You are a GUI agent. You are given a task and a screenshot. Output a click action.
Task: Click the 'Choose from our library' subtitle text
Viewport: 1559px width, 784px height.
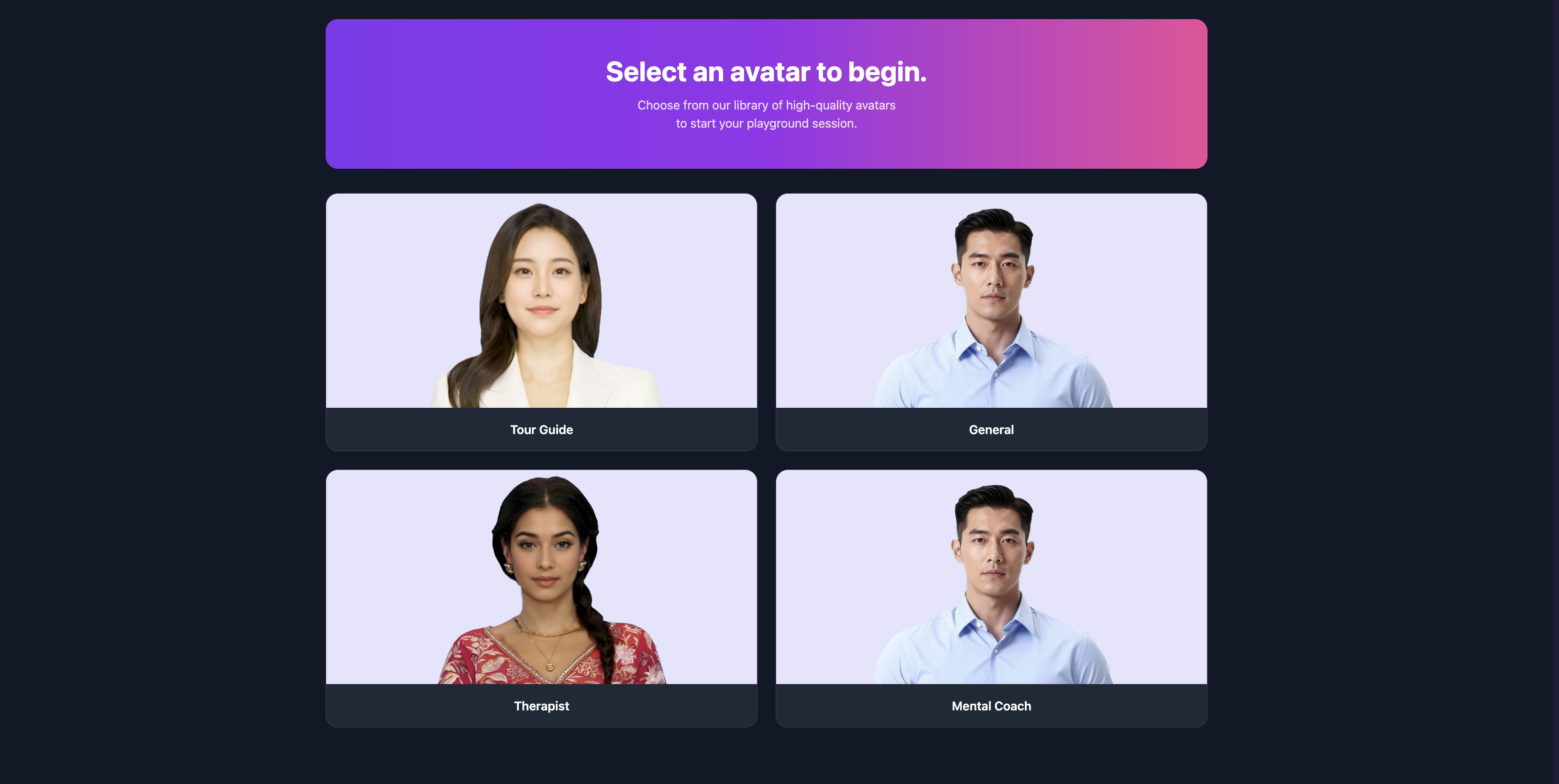(766, 114)
